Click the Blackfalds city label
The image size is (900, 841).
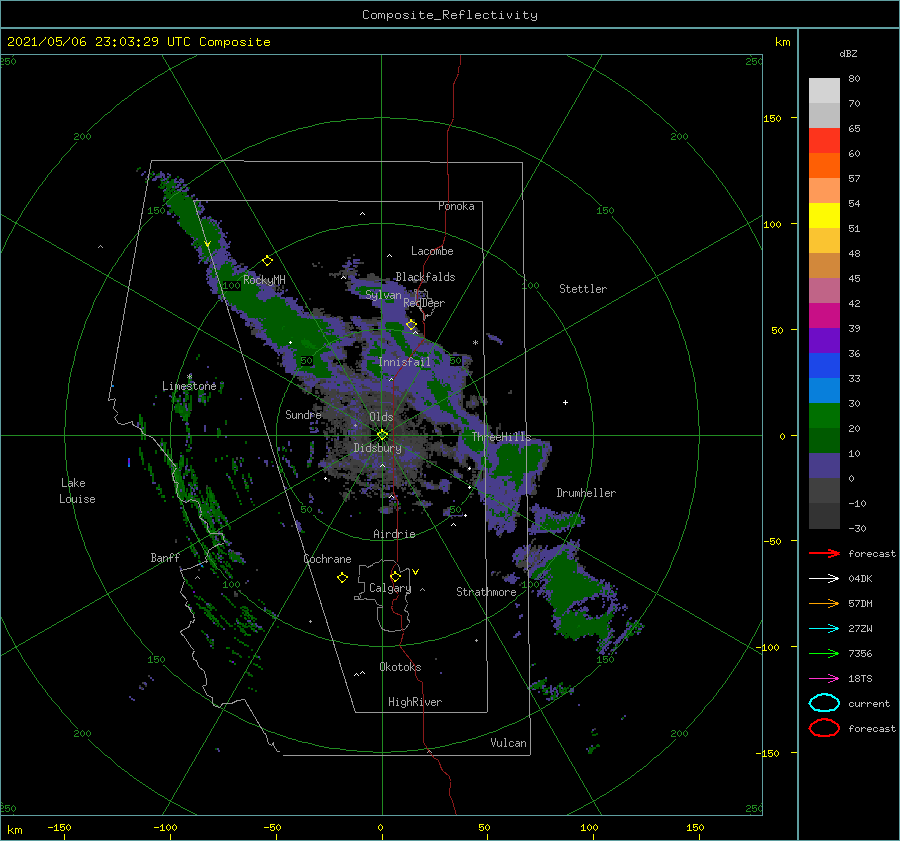click(425, 277)
